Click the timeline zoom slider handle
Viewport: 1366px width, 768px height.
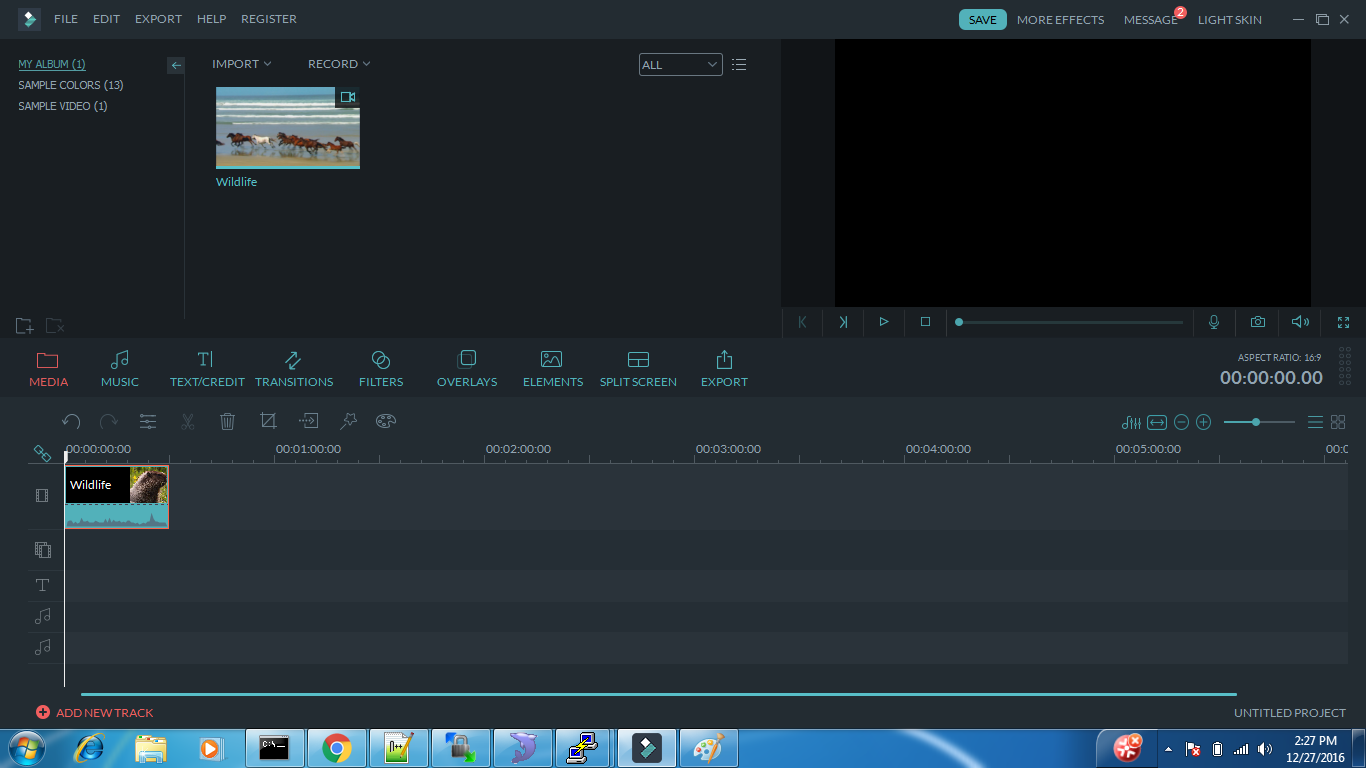click(1256, 422)
